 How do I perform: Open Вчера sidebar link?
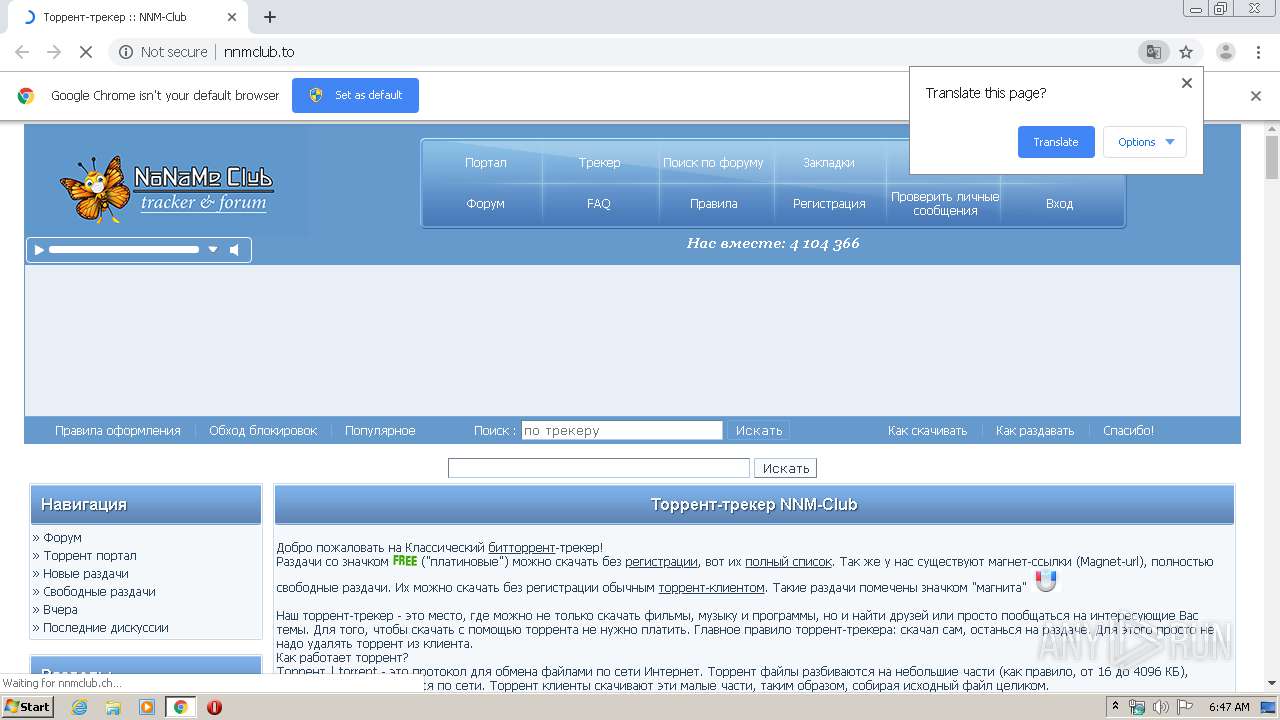click(60, 610)
